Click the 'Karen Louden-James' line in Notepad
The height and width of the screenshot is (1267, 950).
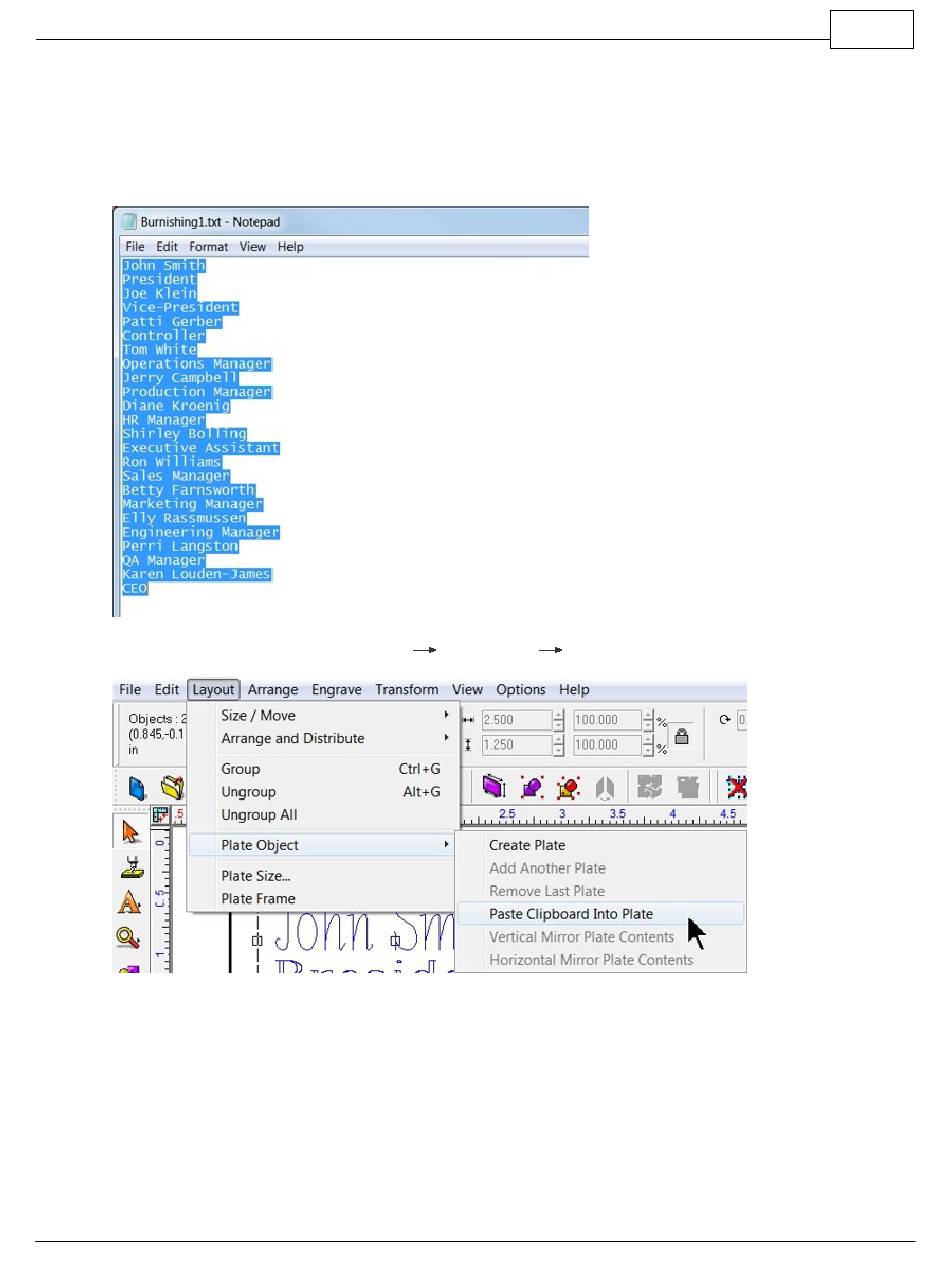point(197,574)
